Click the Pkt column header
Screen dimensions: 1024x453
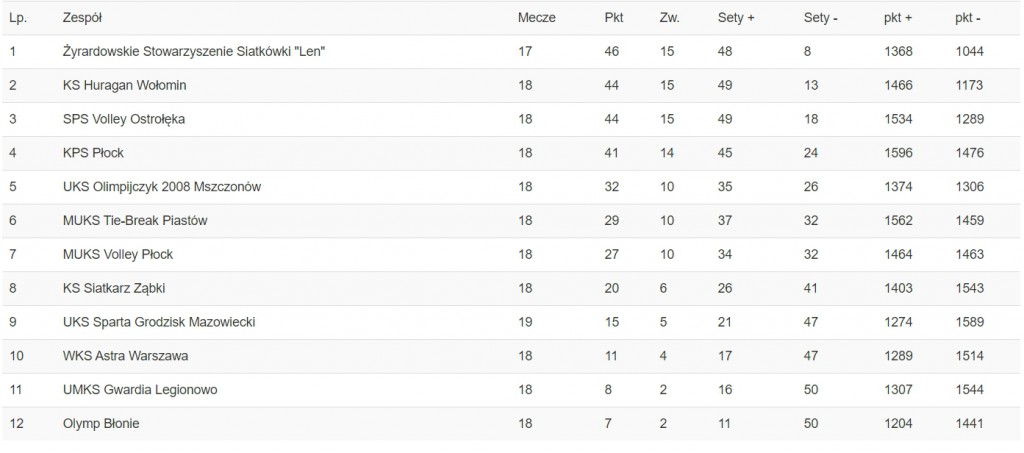tap(614, 18)
